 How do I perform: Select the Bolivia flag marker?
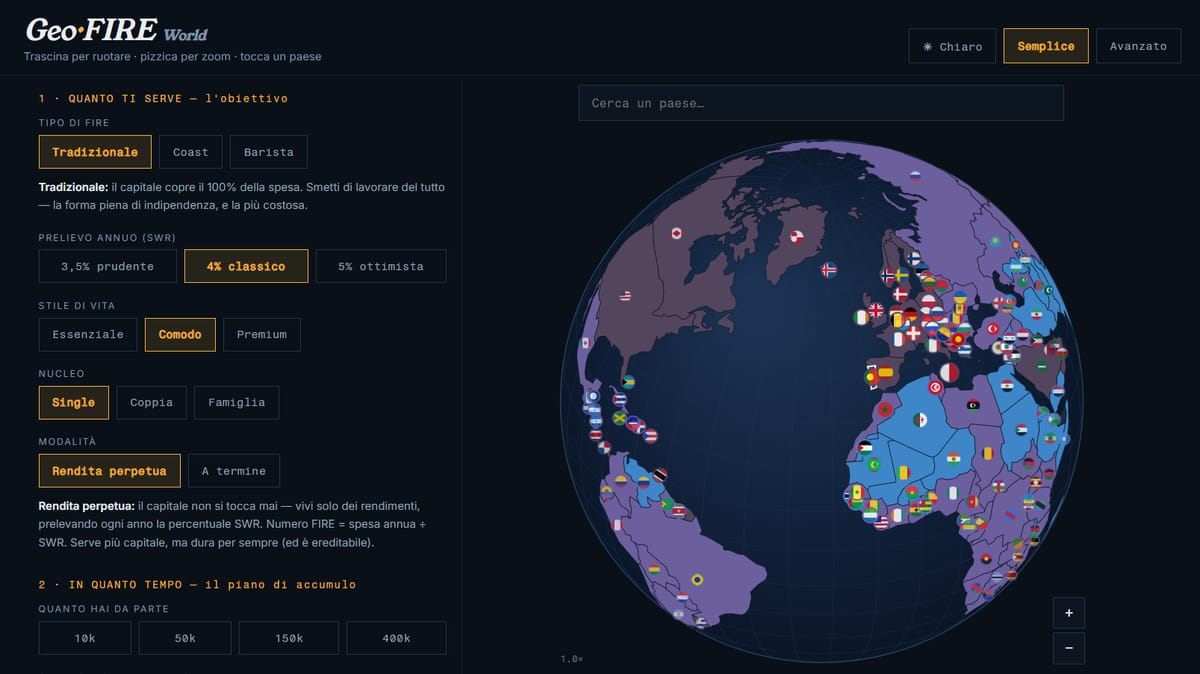[x=654, y=569]
